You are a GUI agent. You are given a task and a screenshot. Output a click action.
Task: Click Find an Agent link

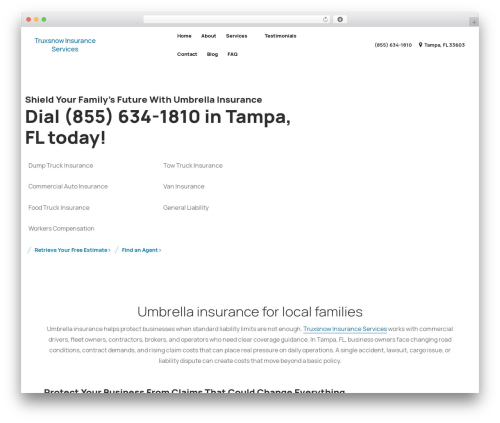pos(141,250)
